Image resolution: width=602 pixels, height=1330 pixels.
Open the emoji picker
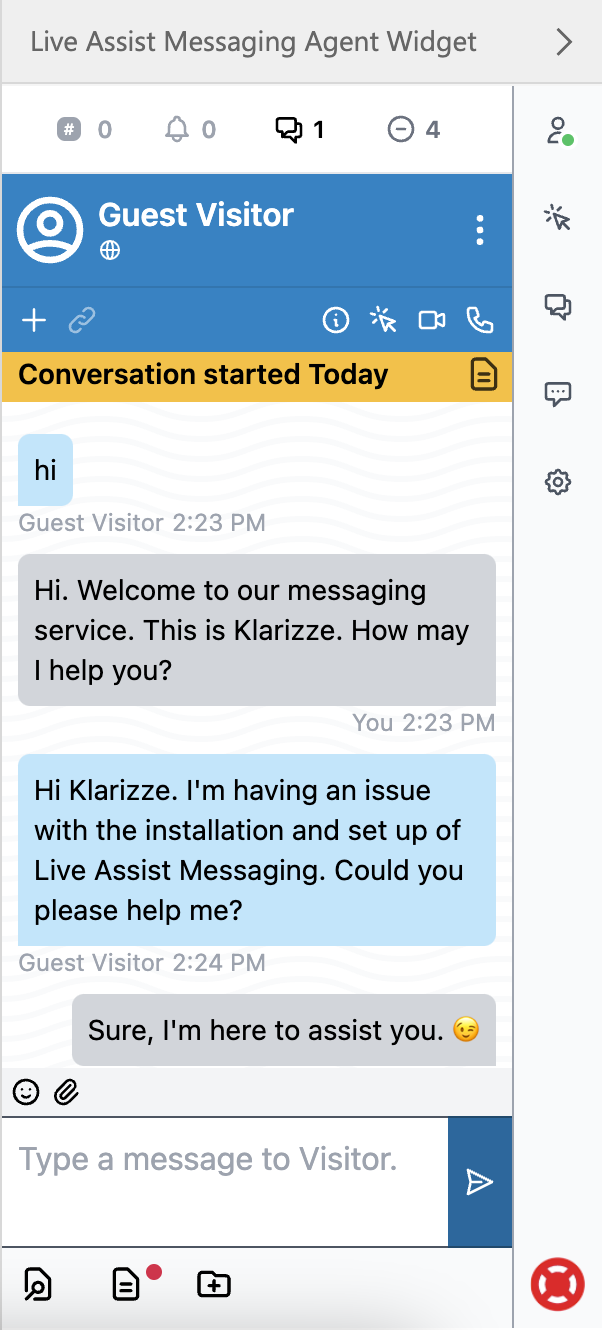coord(26,1092)
